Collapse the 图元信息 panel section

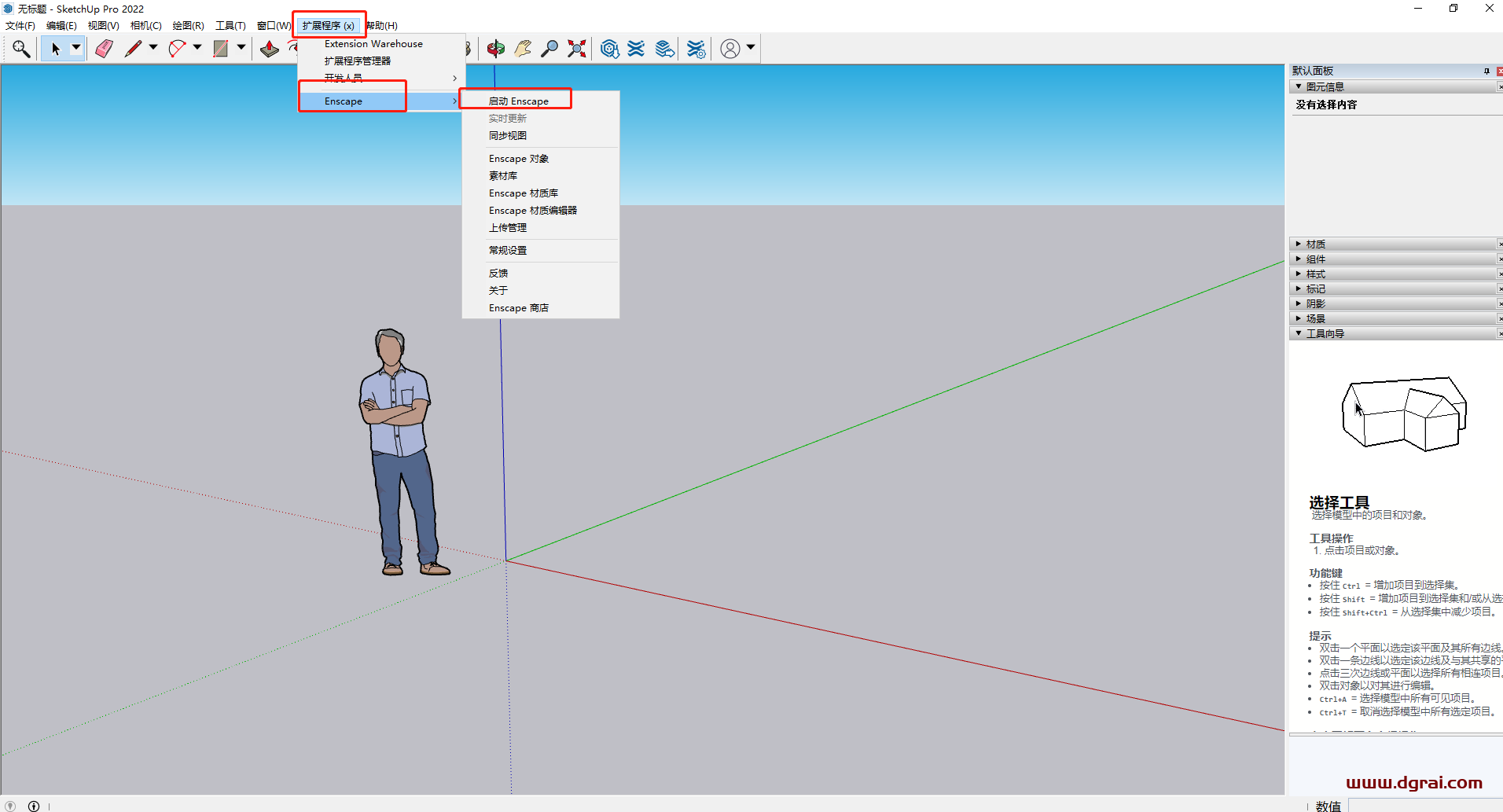[x=1298, y=86]
